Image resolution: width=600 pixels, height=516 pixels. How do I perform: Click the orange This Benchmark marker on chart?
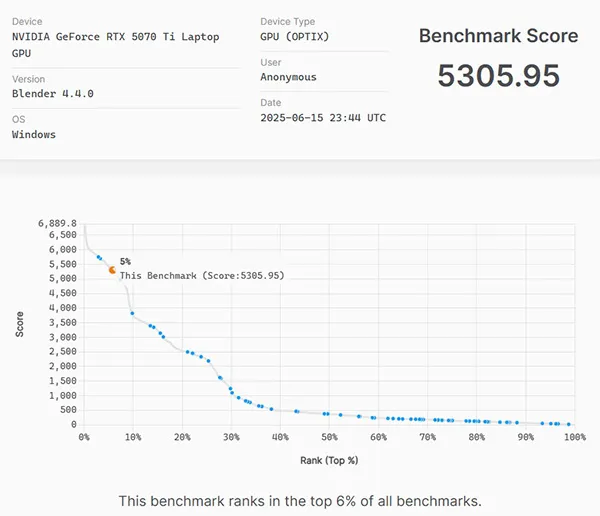coord(113,269)
